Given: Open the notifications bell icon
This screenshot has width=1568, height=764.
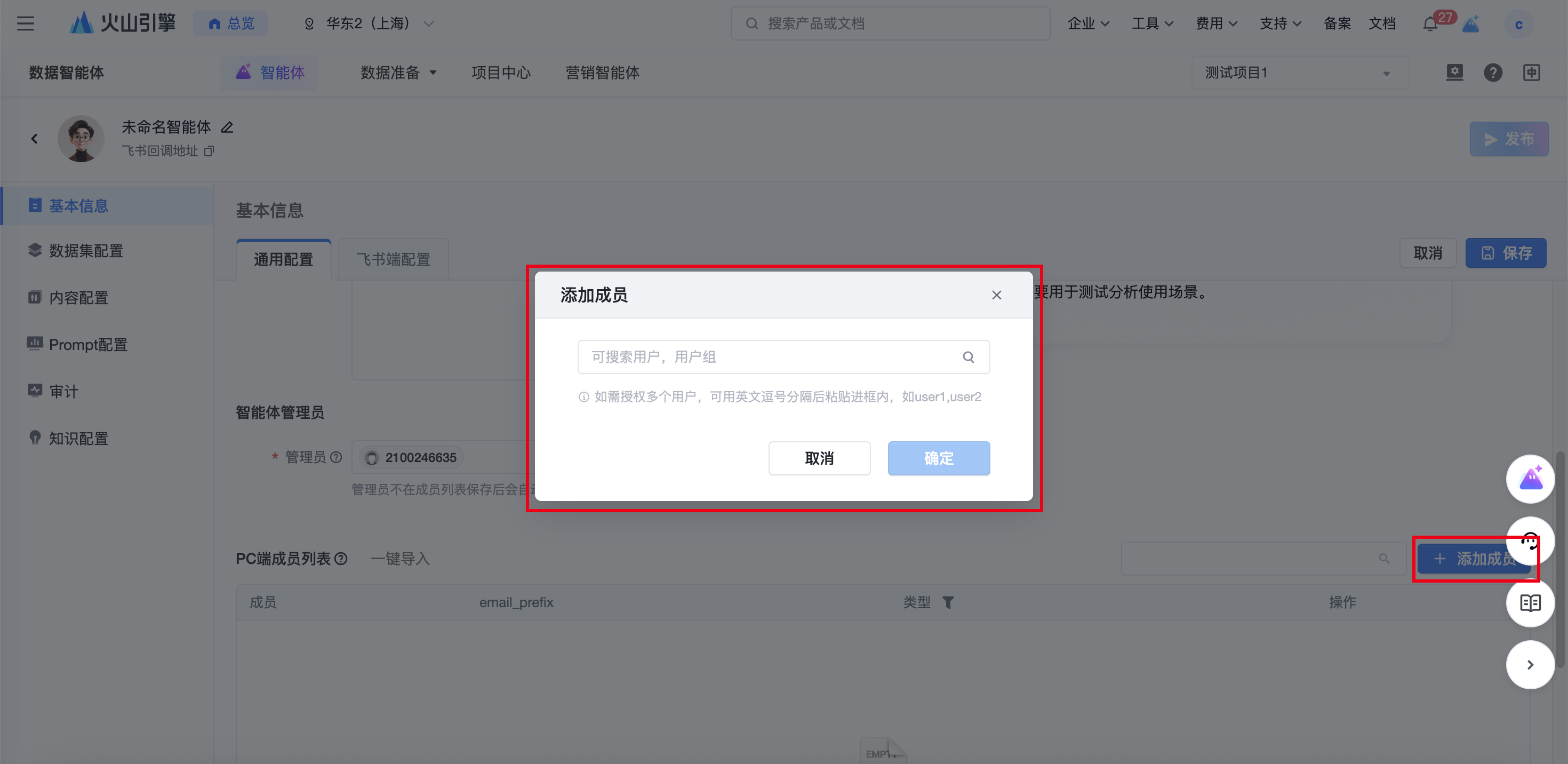Looking at the screenshot, I should click(1430, 24).
